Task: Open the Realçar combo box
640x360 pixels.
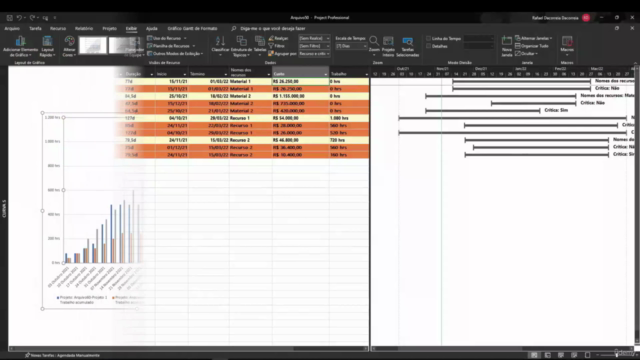Action: click(314, 38)
